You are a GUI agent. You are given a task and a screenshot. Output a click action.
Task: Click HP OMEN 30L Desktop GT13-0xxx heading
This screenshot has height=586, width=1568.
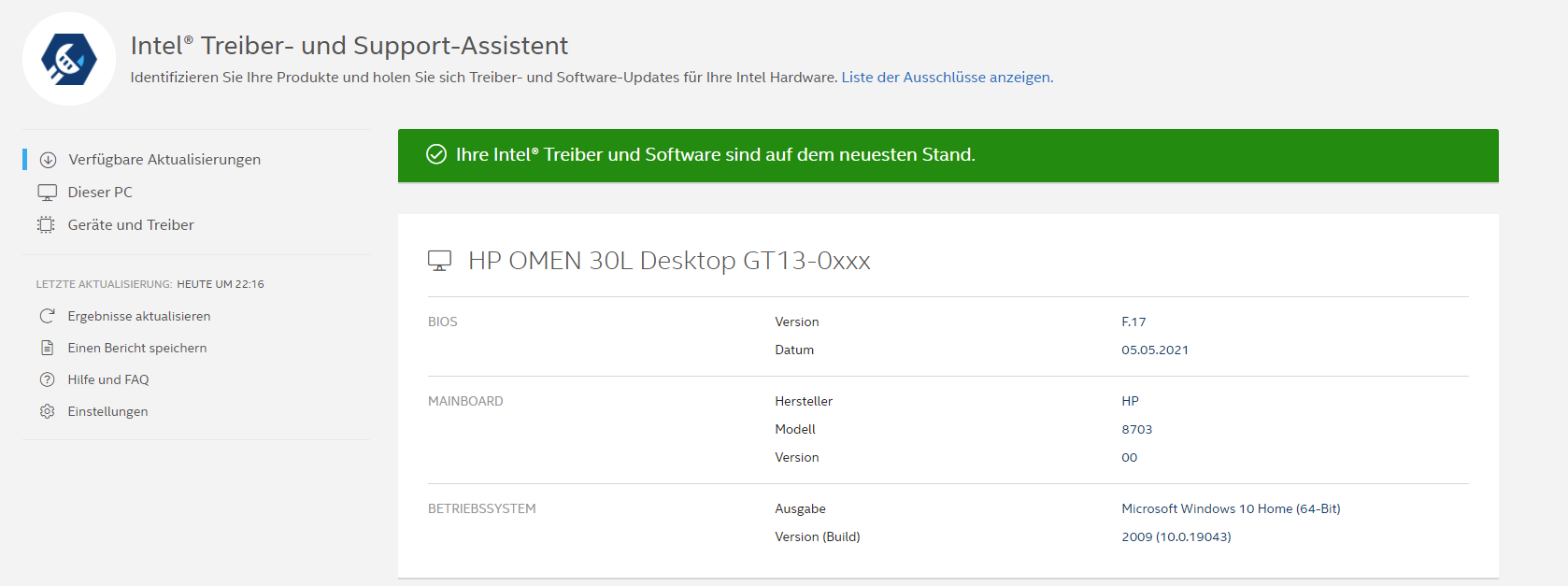[669, 261]
